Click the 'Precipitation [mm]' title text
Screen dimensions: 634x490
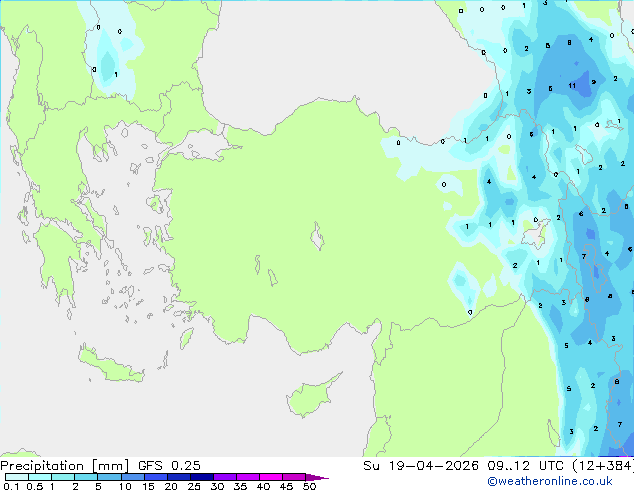tap(65, 466)
